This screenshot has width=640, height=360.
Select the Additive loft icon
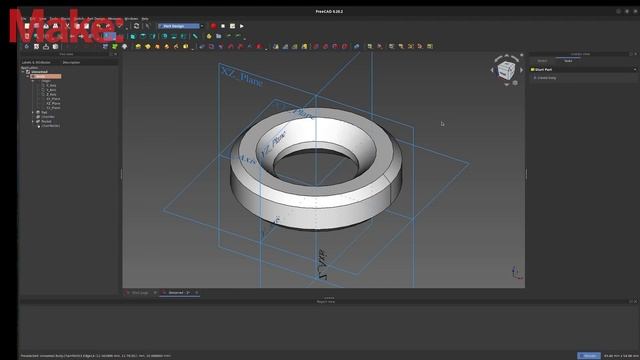(x=157, y=47)
